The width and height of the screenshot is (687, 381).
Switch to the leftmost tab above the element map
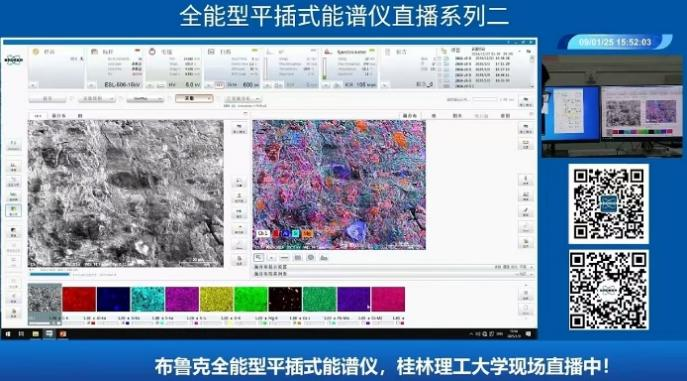point(409,116)
